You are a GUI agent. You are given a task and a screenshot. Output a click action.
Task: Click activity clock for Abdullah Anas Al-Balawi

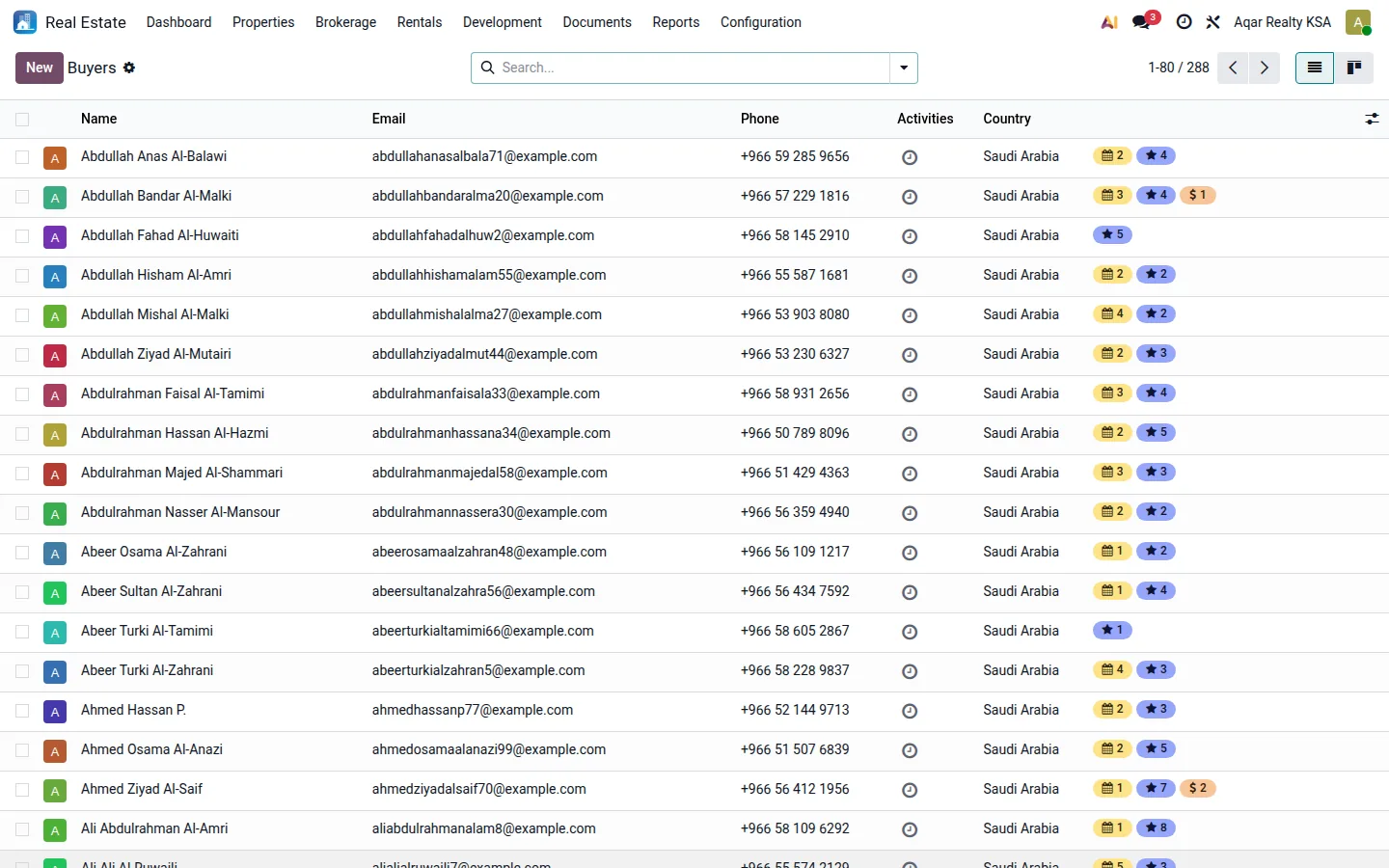910,157
